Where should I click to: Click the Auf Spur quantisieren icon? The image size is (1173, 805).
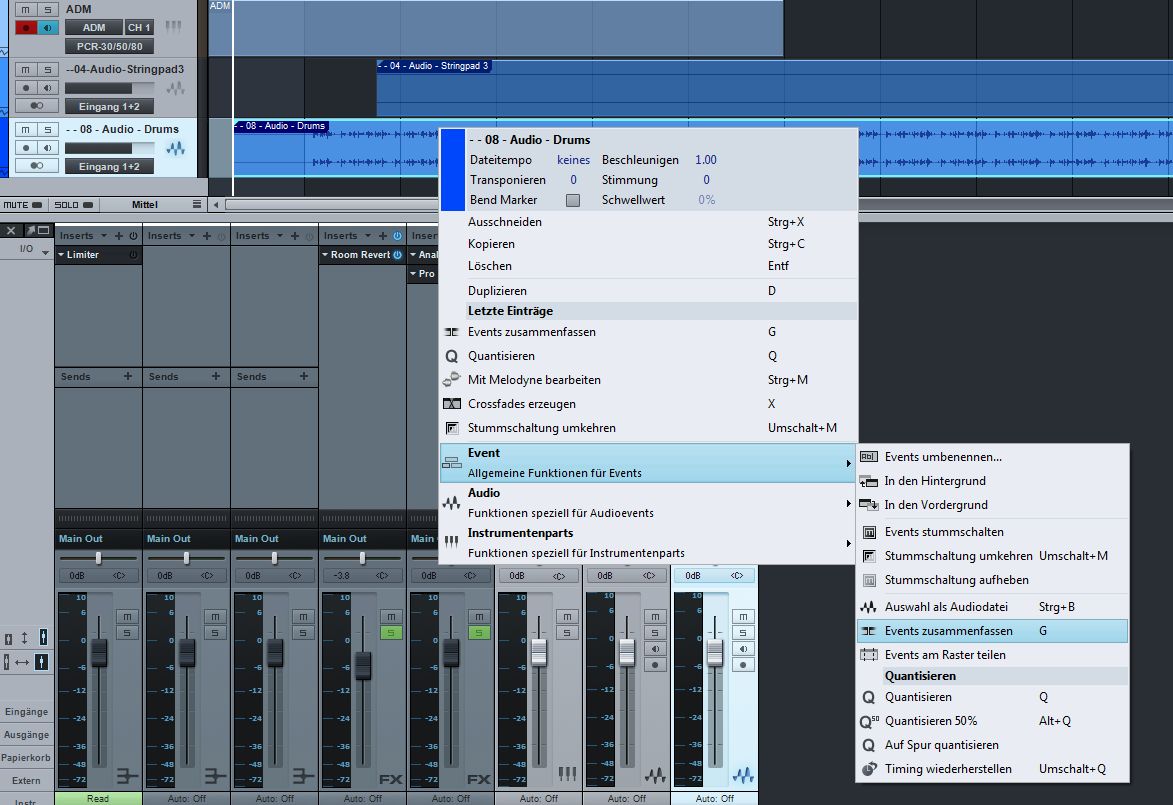pyautogui.click(x=869, y=745)
